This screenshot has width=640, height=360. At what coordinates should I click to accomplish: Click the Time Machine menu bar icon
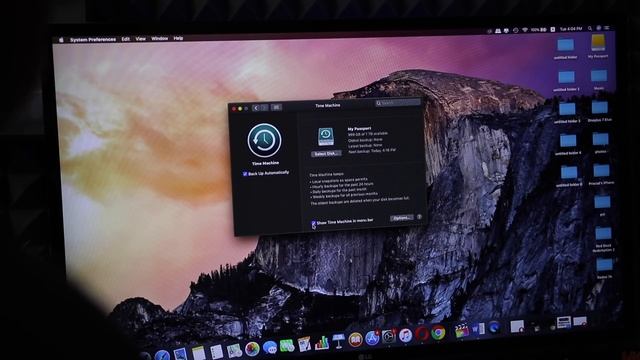tap(516, 30)
